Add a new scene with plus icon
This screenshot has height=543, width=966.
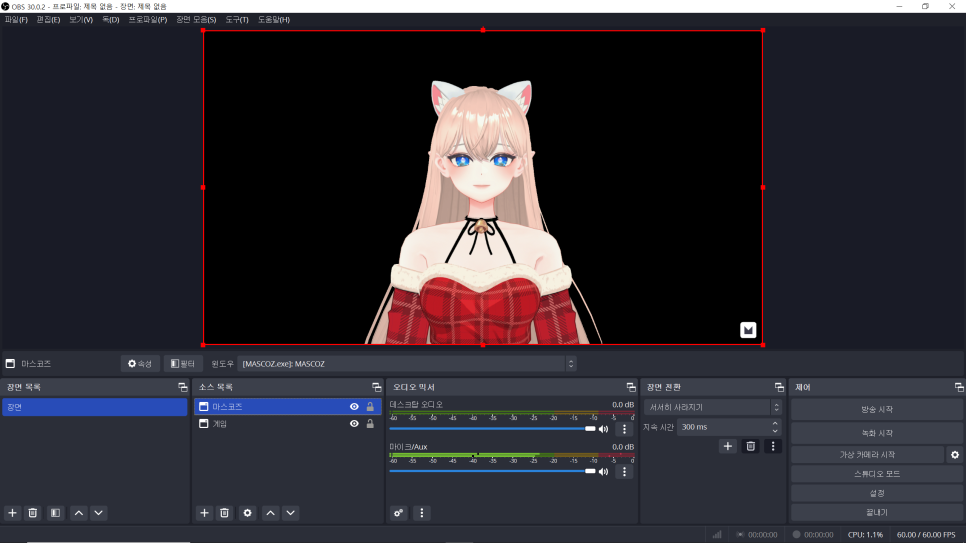(12, 513)
